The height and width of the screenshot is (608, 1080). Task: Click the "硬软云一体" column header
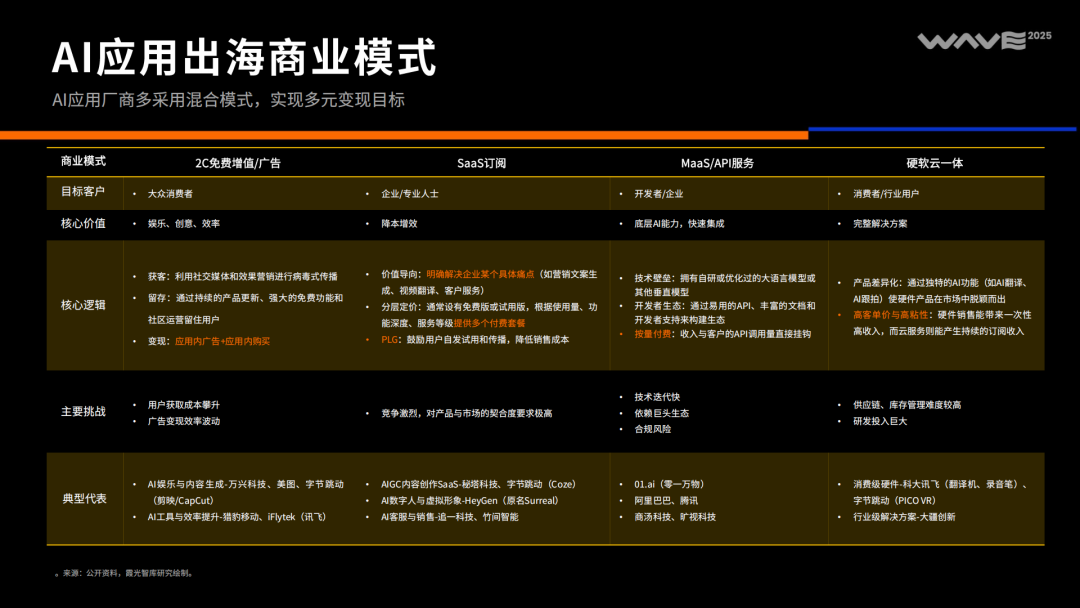pos(935,163)
